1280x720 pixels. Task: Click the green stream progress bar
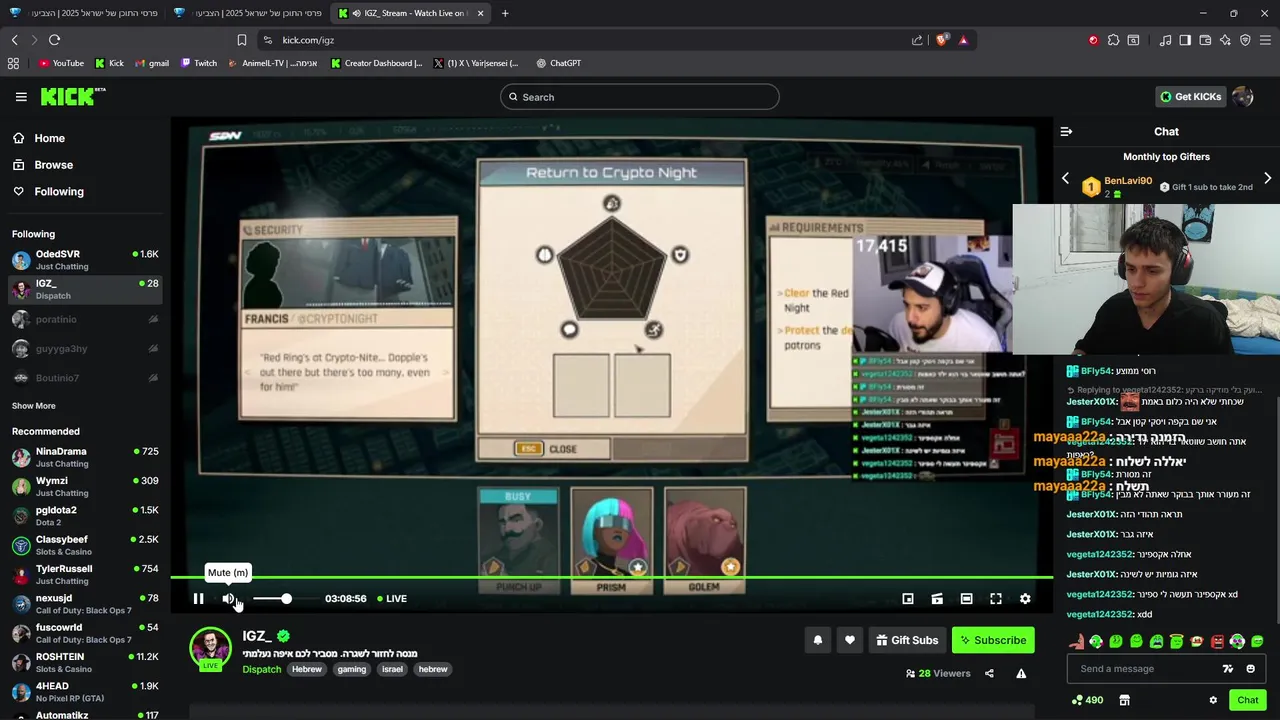611,577
